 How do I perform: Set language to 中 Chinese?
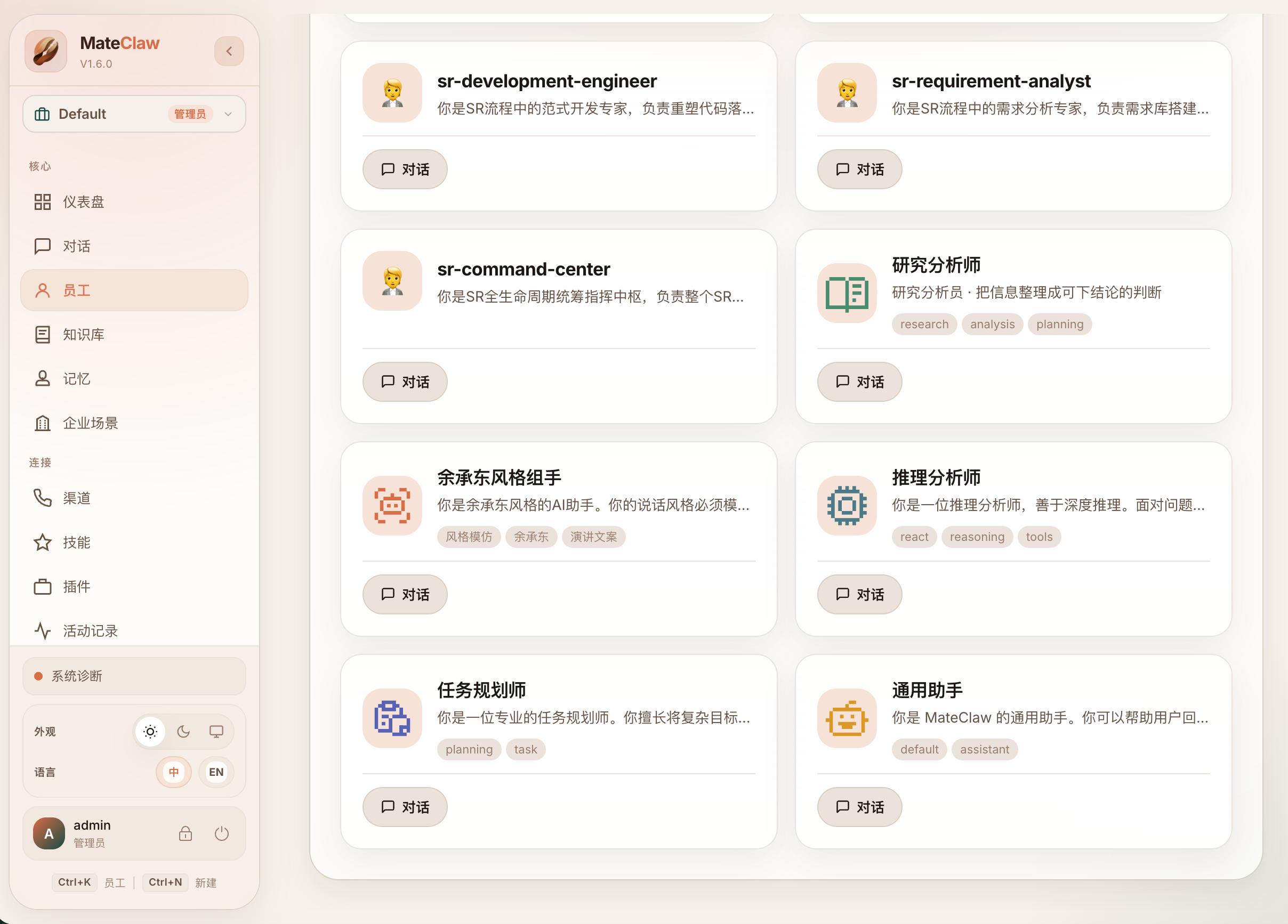[174, 772]
